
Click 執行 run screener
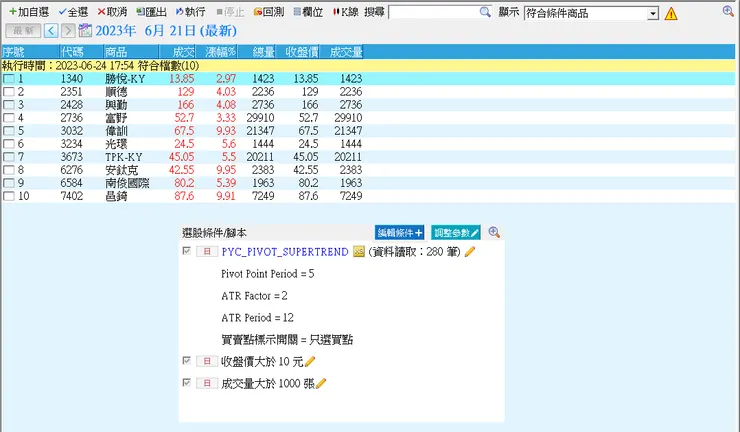pos(190,12)
